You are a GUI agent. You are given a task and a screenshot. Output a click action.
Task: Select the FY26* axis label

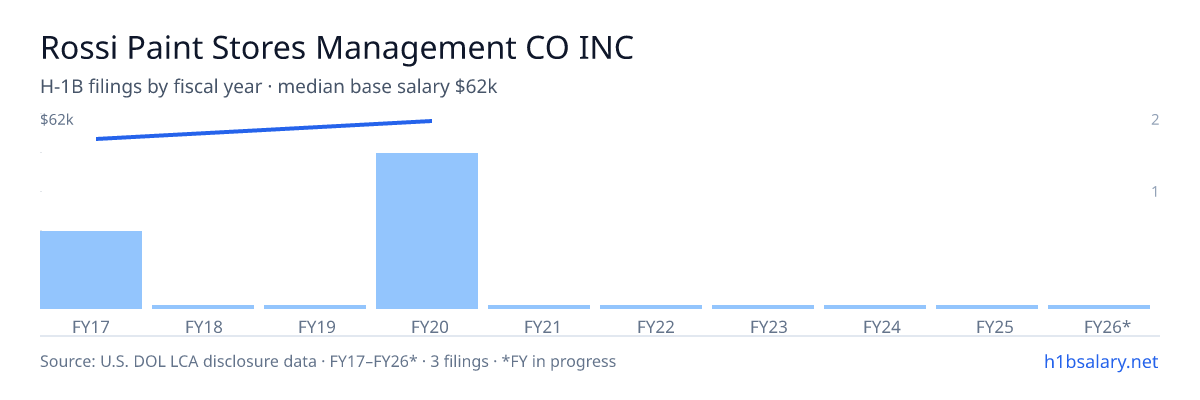tap(1107, 326)
